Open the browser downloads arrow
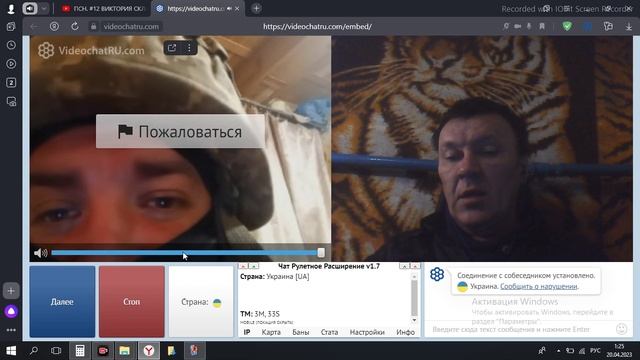640x360 pixels. point(629,27)
